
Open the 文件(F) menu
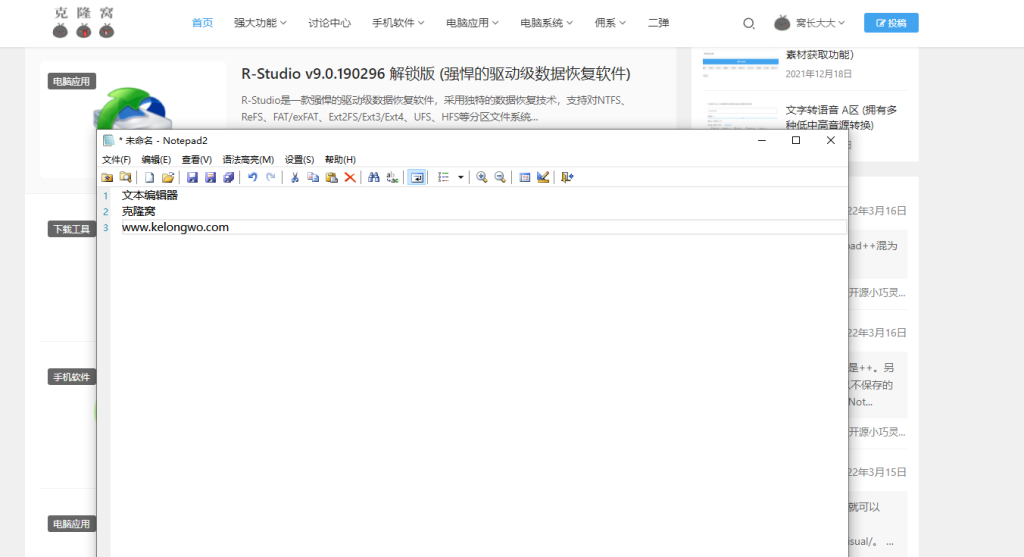(116, 159)
